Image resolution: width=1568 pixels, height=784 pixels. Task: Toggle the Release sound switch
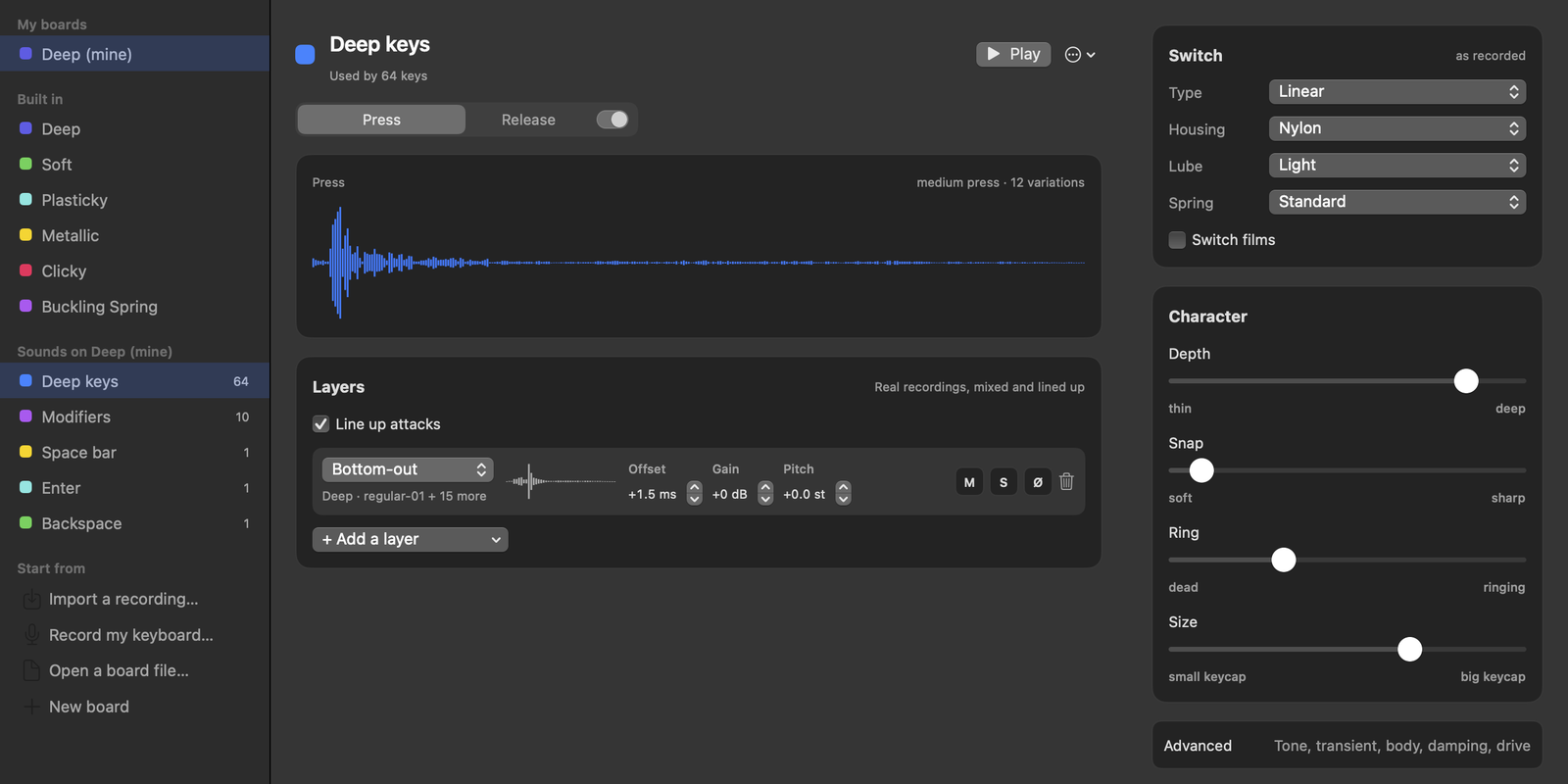pyautogui.click(x=612, y=120)
